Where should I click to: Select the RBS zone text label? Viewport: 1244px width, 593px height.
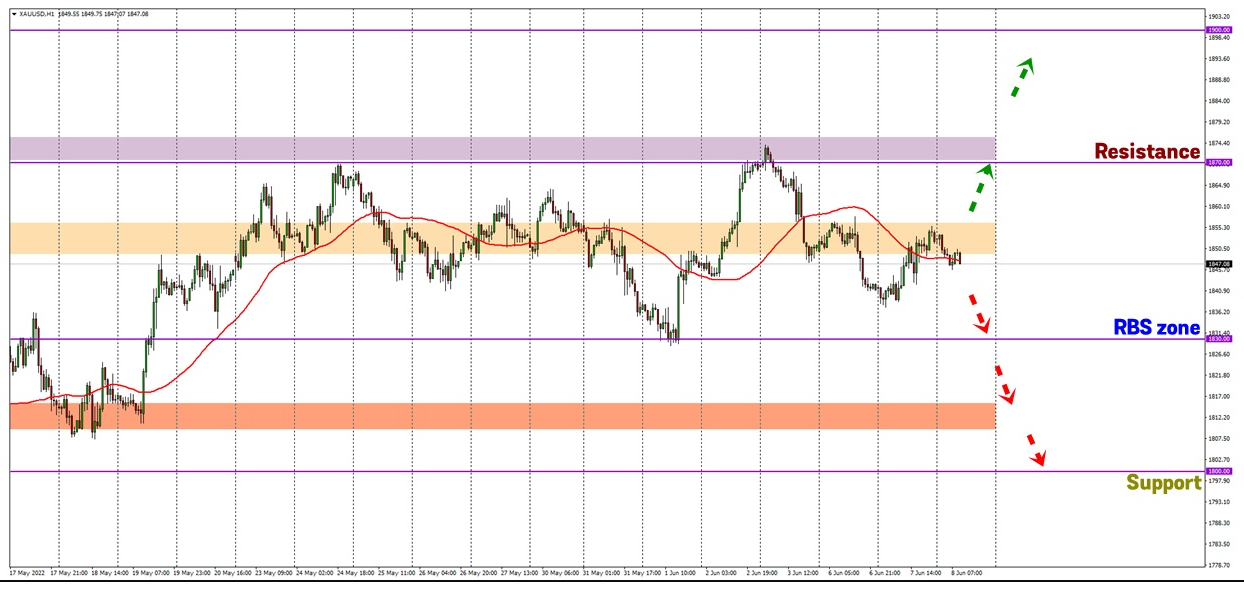[1156, 327]
